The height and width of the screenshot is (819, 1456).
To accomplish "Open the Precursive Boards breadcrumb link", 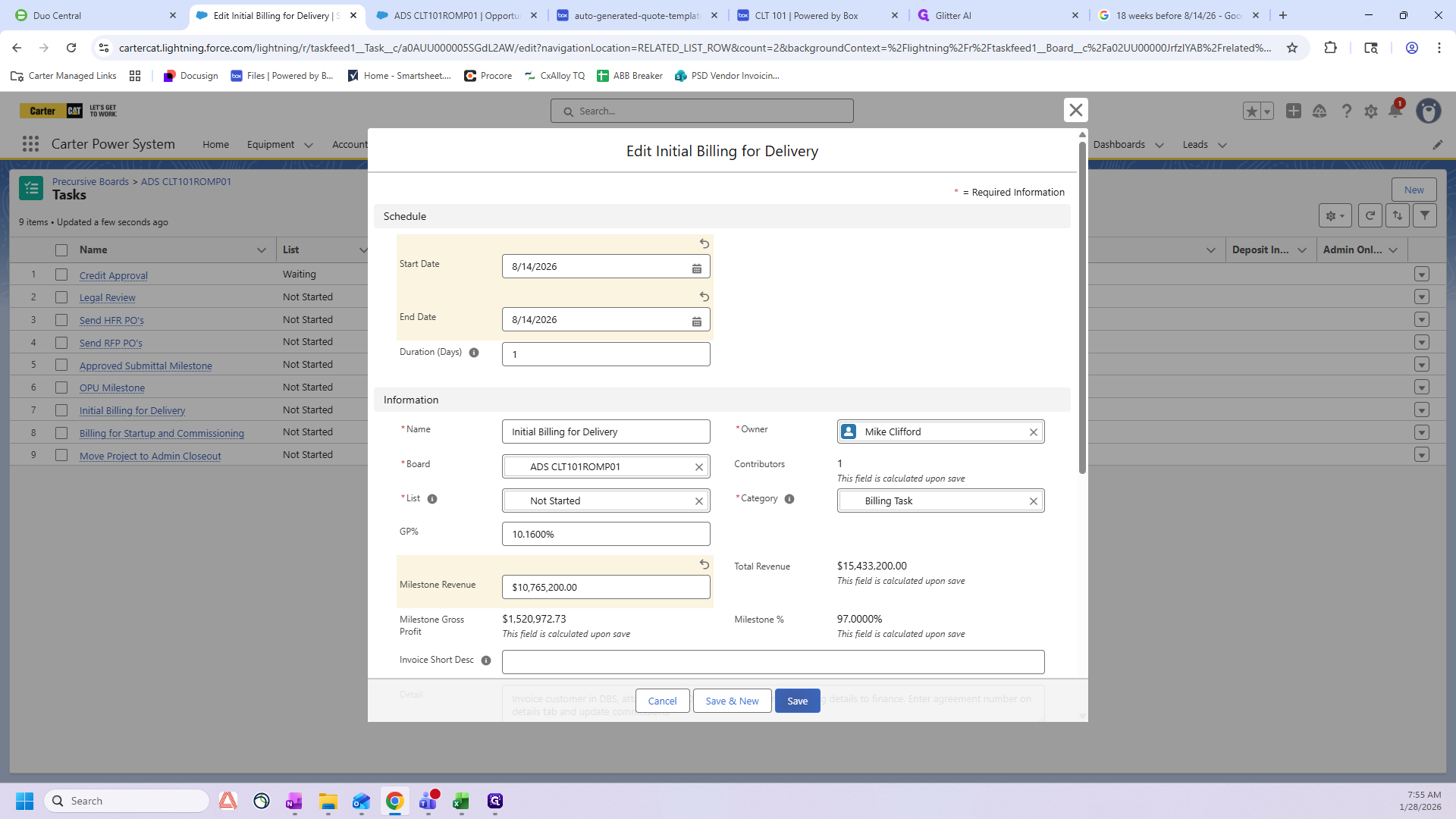I will pos(90,181).
